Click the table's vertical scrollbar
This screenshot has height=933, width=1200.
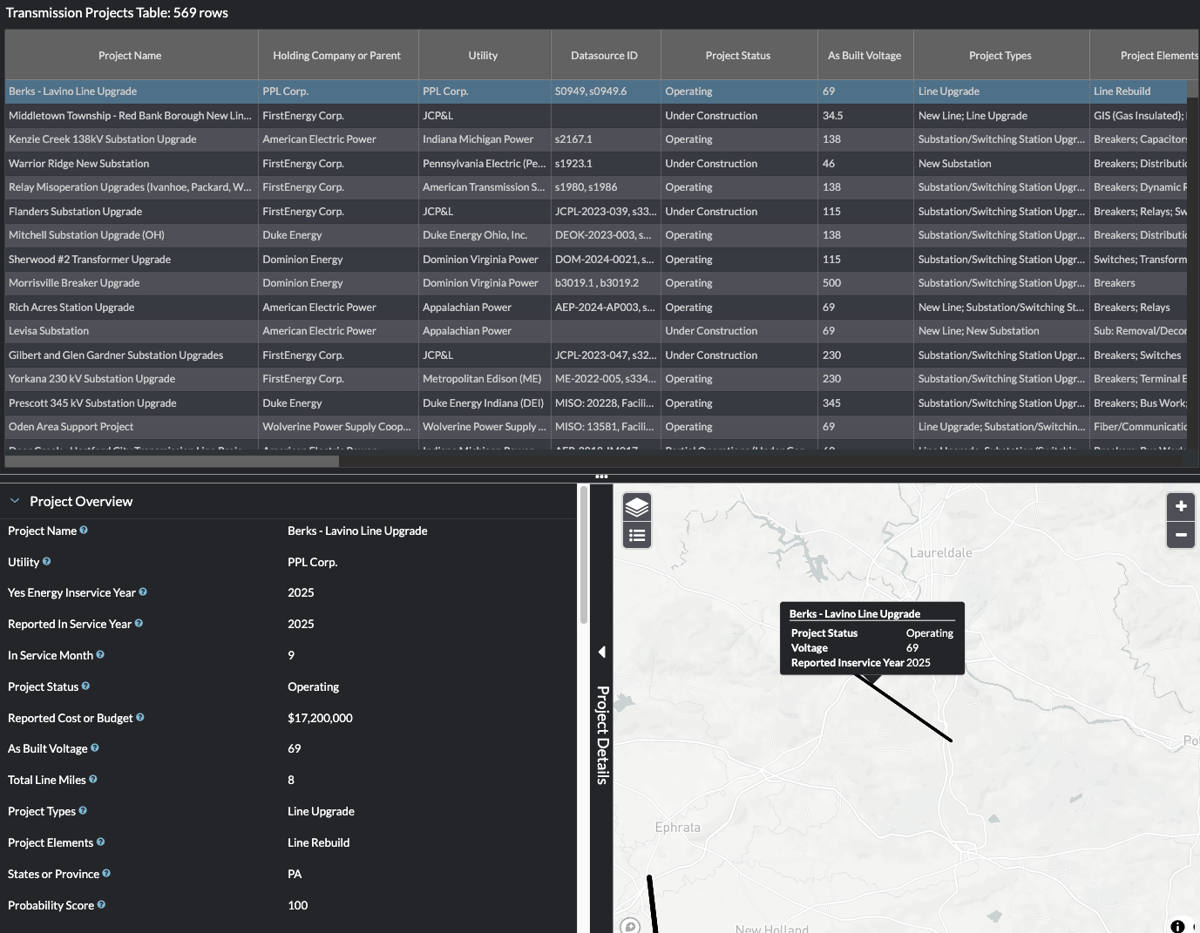tap(1192, 89)
